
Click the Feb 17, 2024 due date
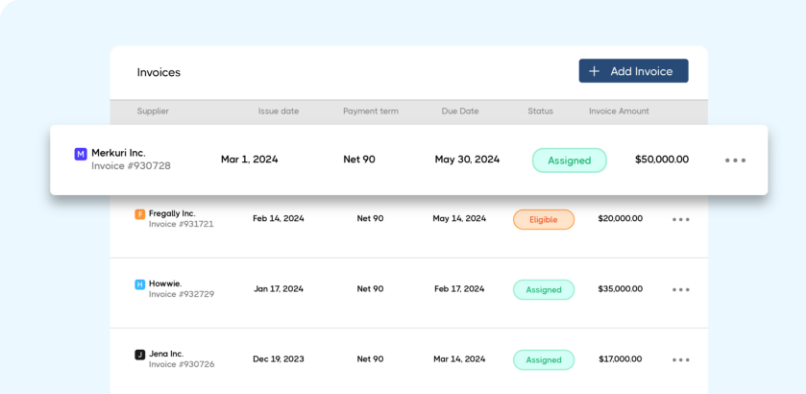pos(460,289)
